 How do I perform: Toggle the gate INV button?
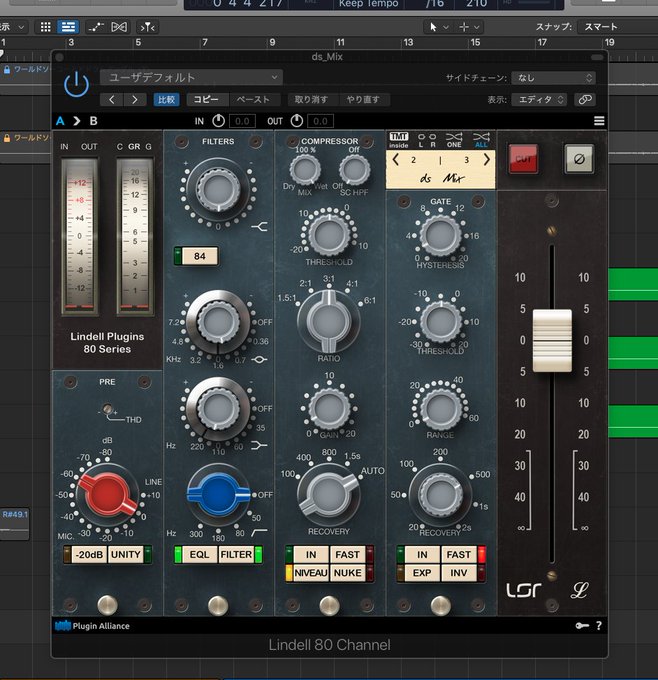tap(458, 573)
